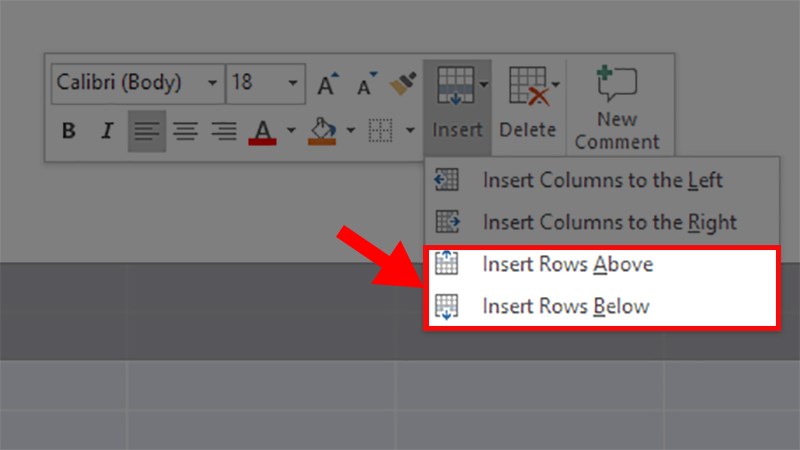Choose Insert Rows Above
The height and width of the screenshot is (450, 800).
(567, 265)
